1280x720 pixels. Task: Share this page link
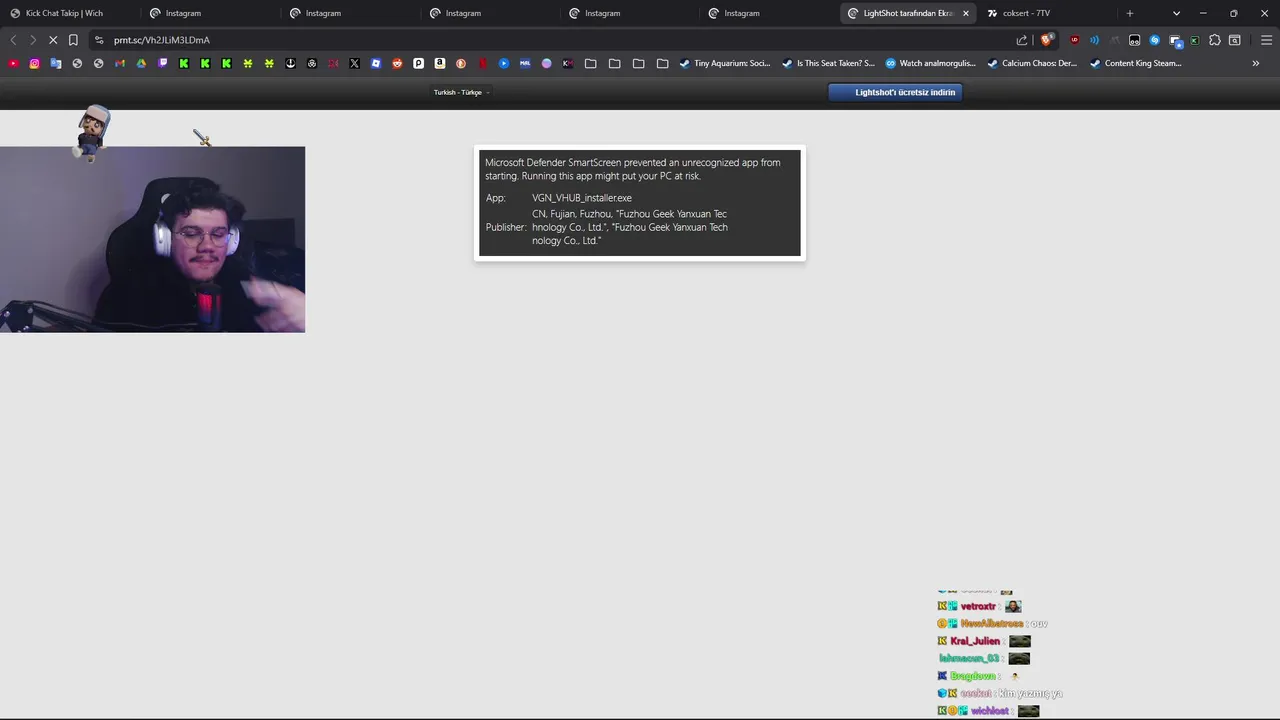tap(1022, 40)
